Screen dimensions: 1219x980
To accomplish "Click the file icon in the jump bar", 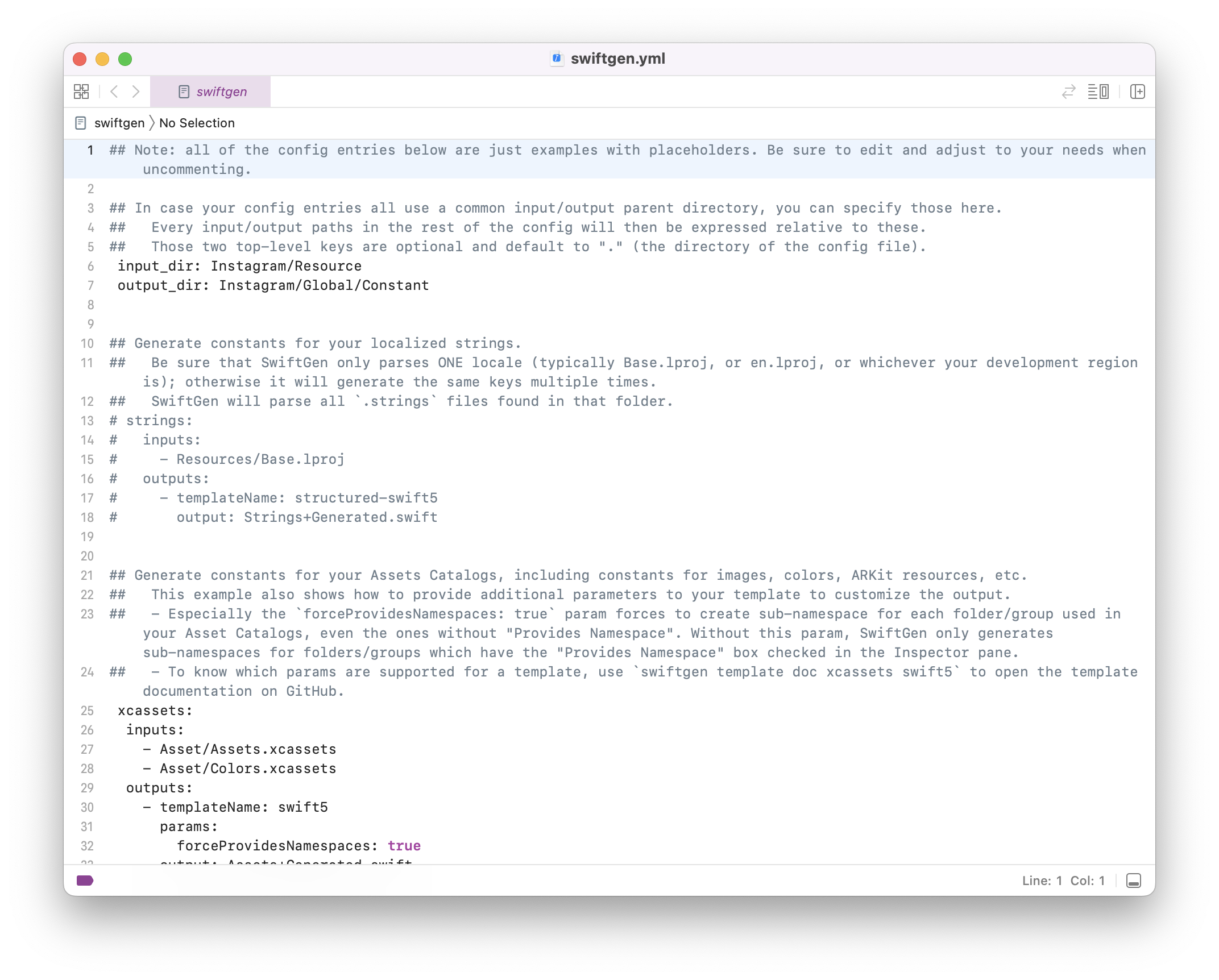I will (x=81, y=123).
